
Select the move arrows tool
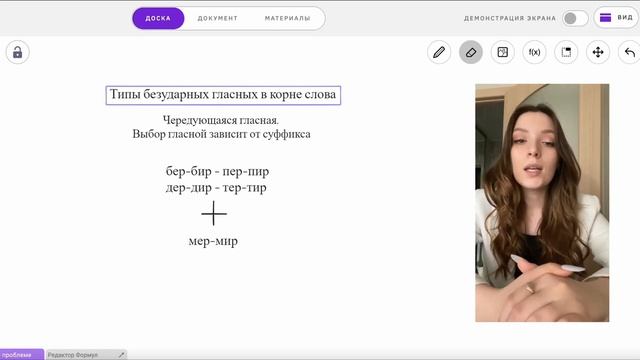coord(598,52)
